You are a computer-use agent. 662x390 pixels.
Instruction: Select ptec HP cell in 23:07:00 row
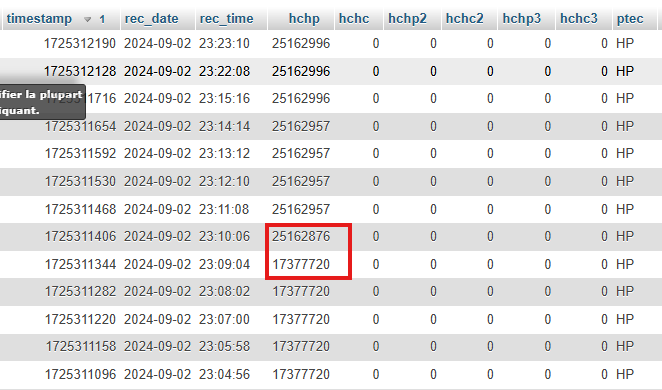tap(625, 319)
